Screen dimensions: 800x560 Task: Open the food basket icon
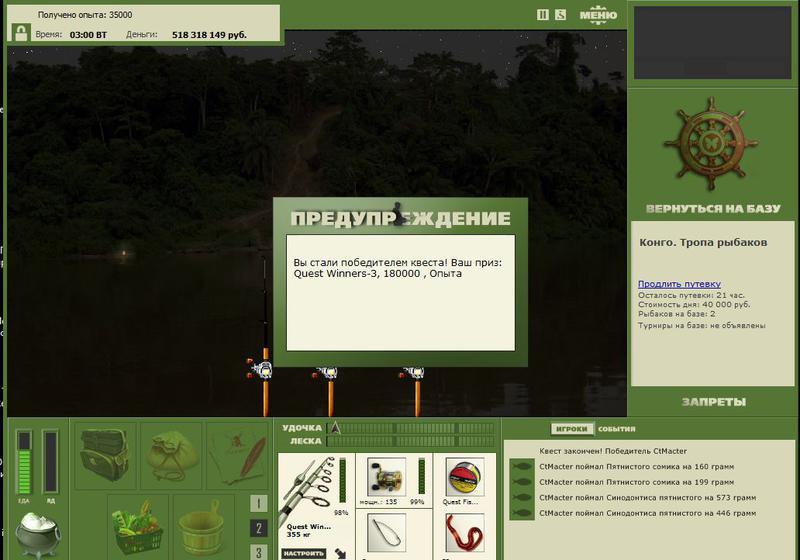coord(138,527)
